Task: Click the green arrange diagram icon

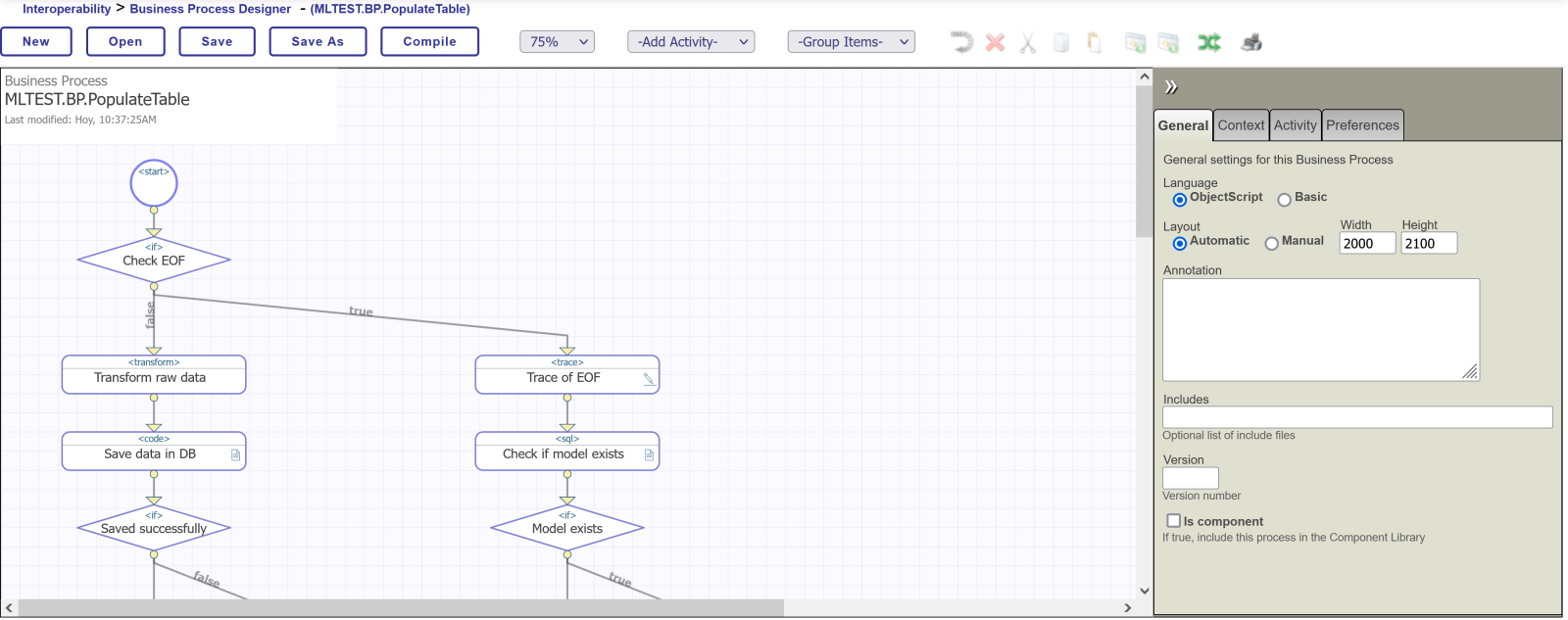Action: point(1208,42)
